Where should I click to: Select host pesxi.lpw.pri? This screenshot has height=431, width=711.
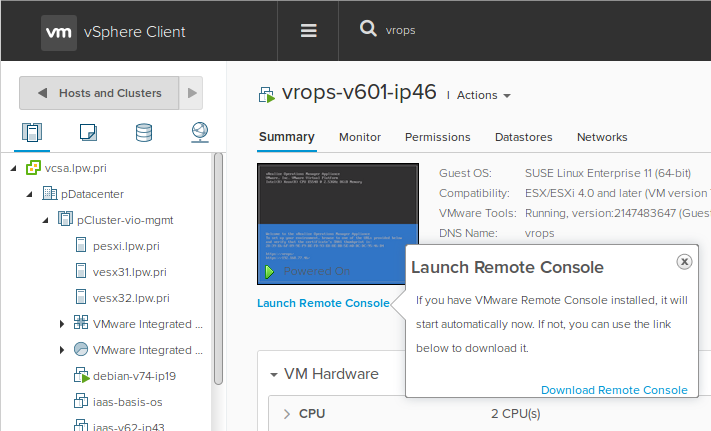point(126,246)
